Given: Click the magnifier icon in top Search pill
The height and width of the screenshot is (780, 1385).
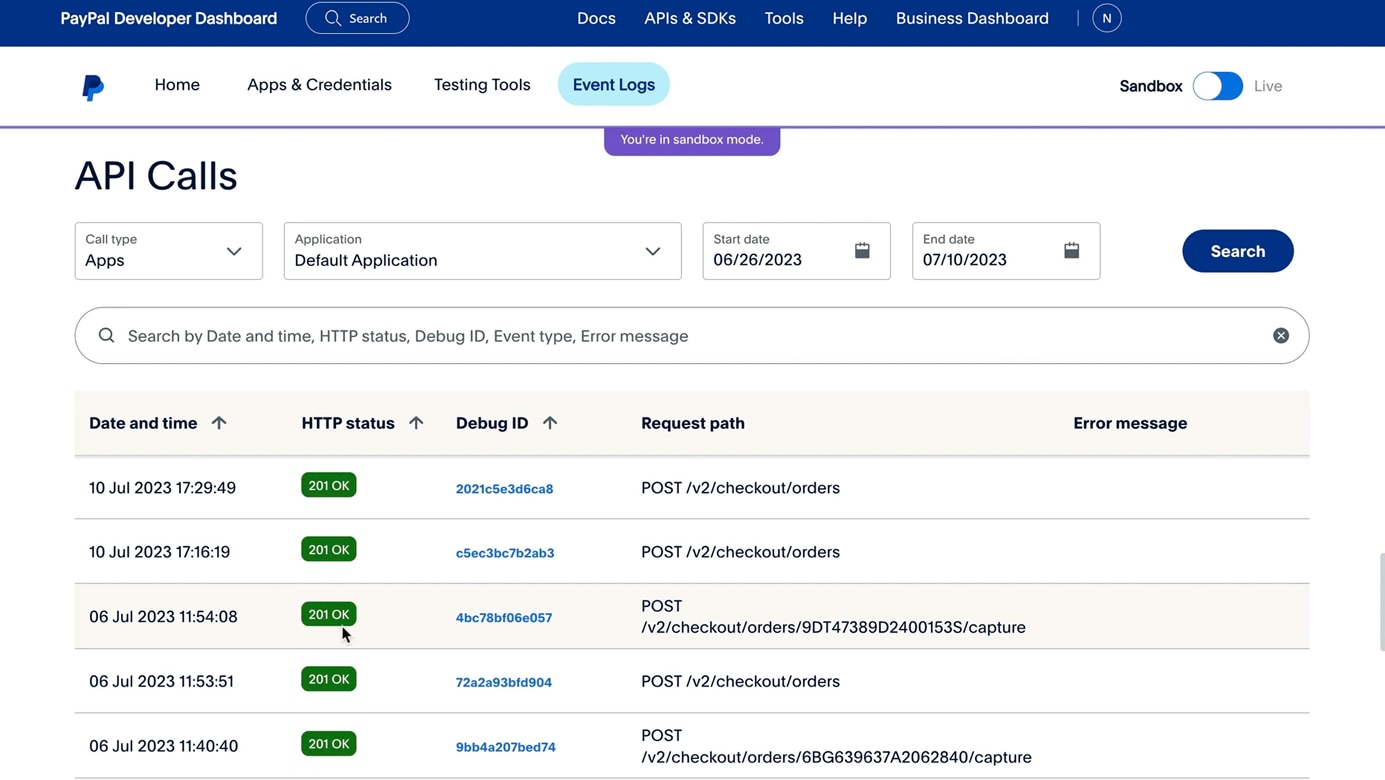Looking at the screenshot, I should coord(333,18).
